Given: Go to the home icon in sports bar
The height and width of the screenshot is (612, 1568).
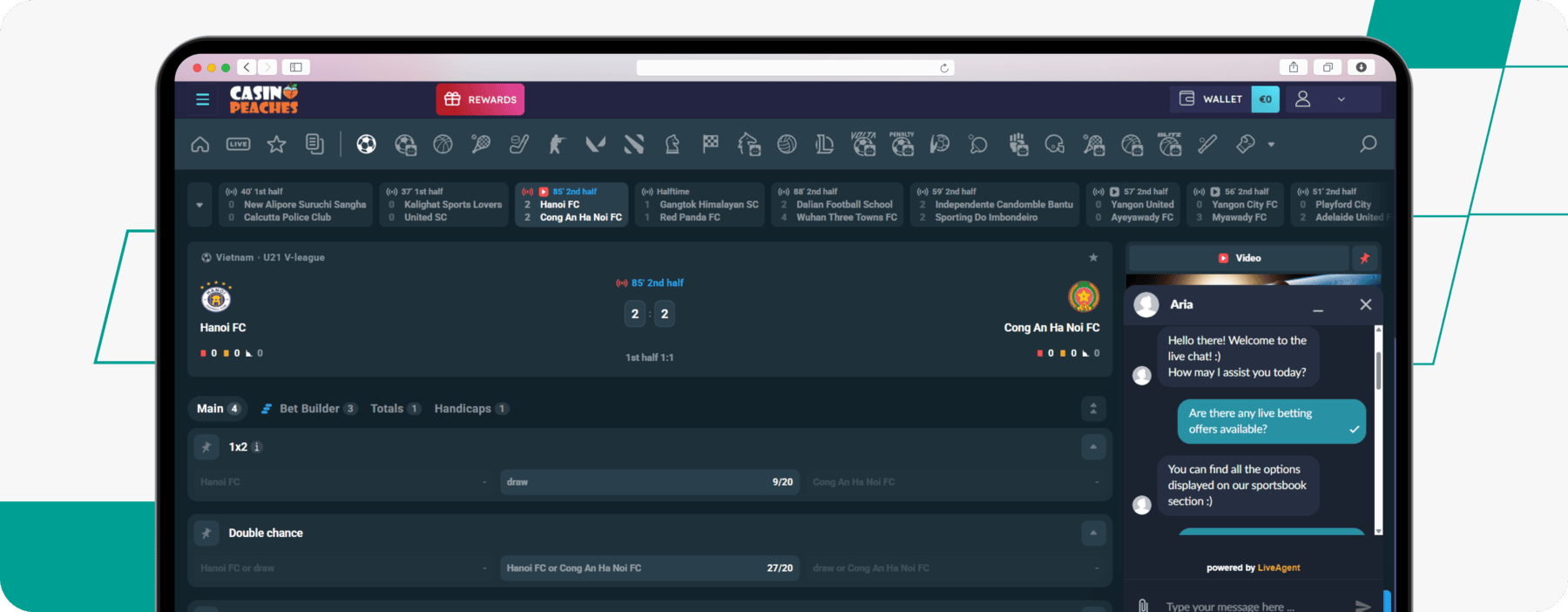Looking at the screenshot, I should (x=200, y=144).
